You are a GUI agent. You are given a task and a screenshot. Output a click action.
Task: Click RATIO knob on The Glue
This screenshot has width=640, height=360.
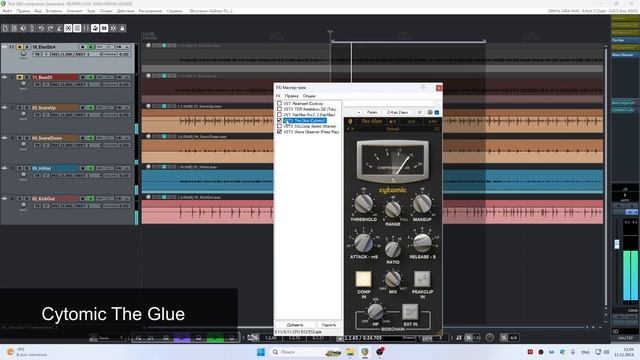(x=393, y=249)
